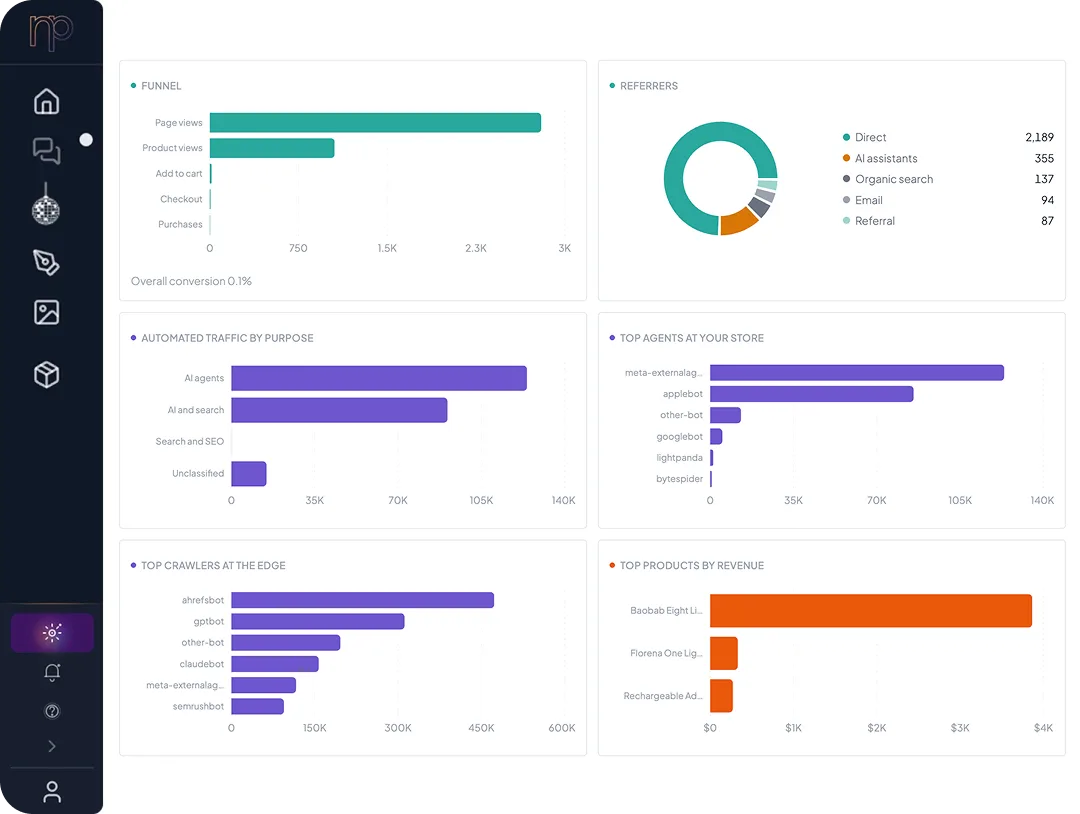Open the chat conversations icon
This screenshot has width=1080, height=814.
tap(47, 151)
